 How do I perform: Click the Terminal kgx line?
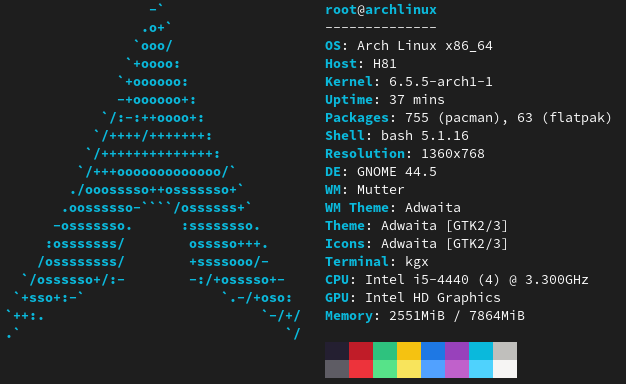pyautogui.click(x=377, y=262)
